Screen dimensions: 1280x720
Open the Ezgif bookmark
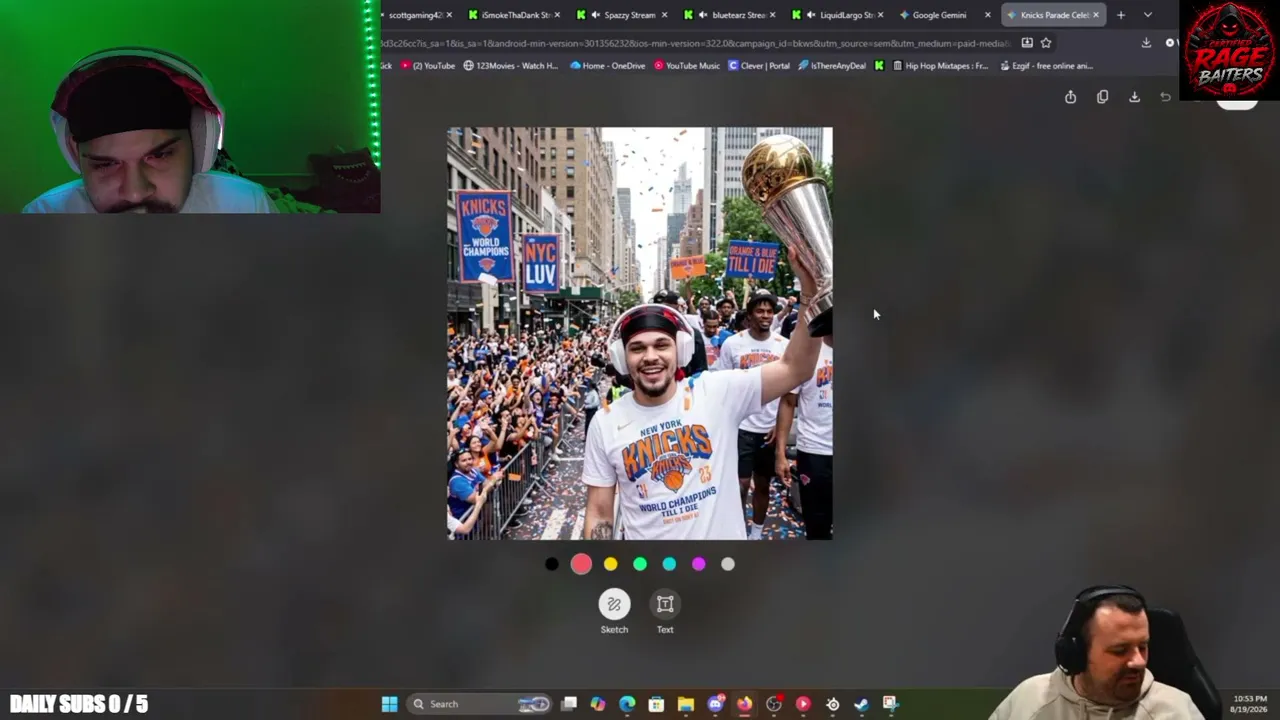[x=1046, y=66]
